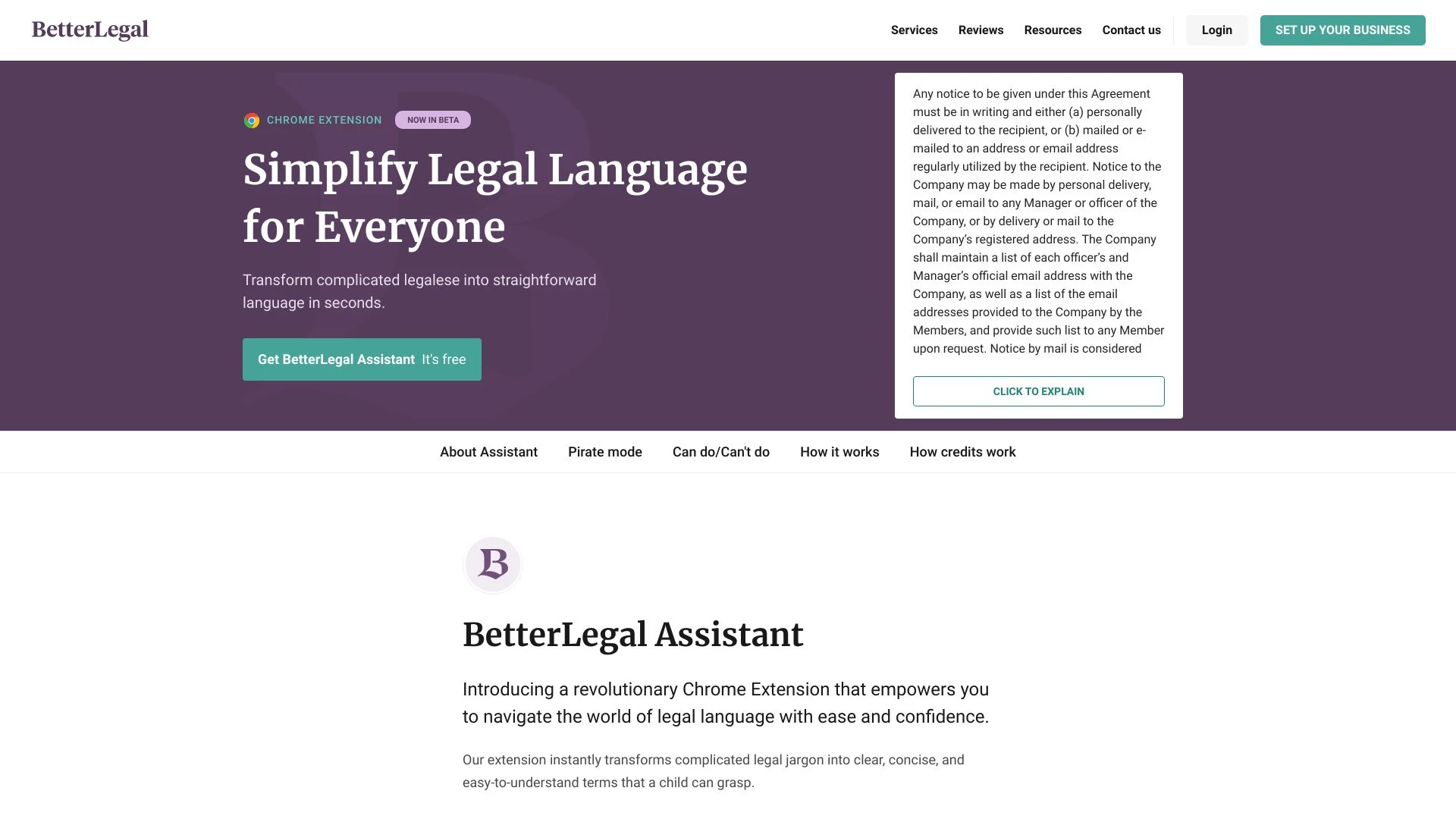Click the Chrome Extension icon
Screen dimensions: 1456x819
point(251,120)
